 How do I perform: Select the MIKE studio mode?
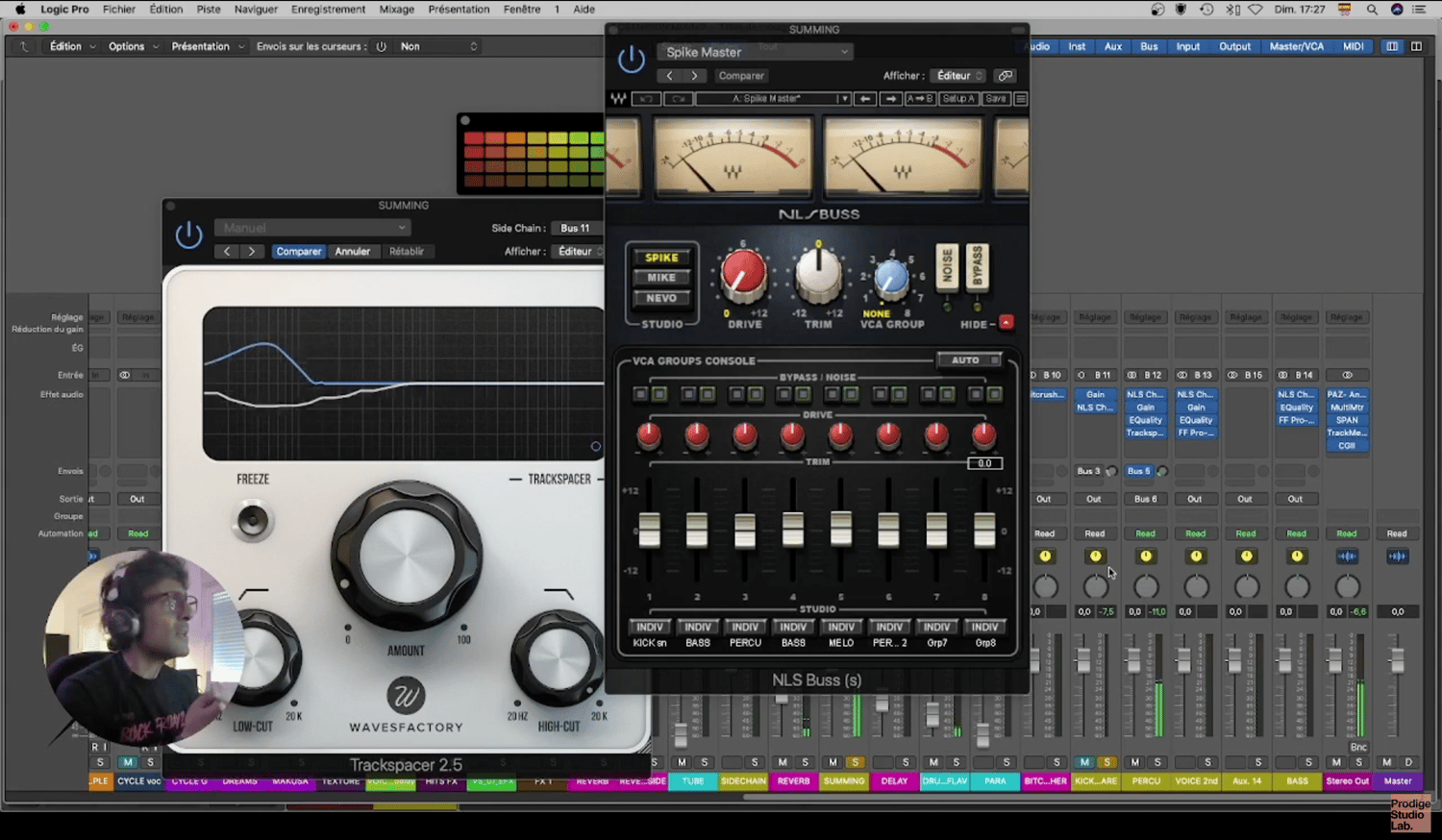661,278
